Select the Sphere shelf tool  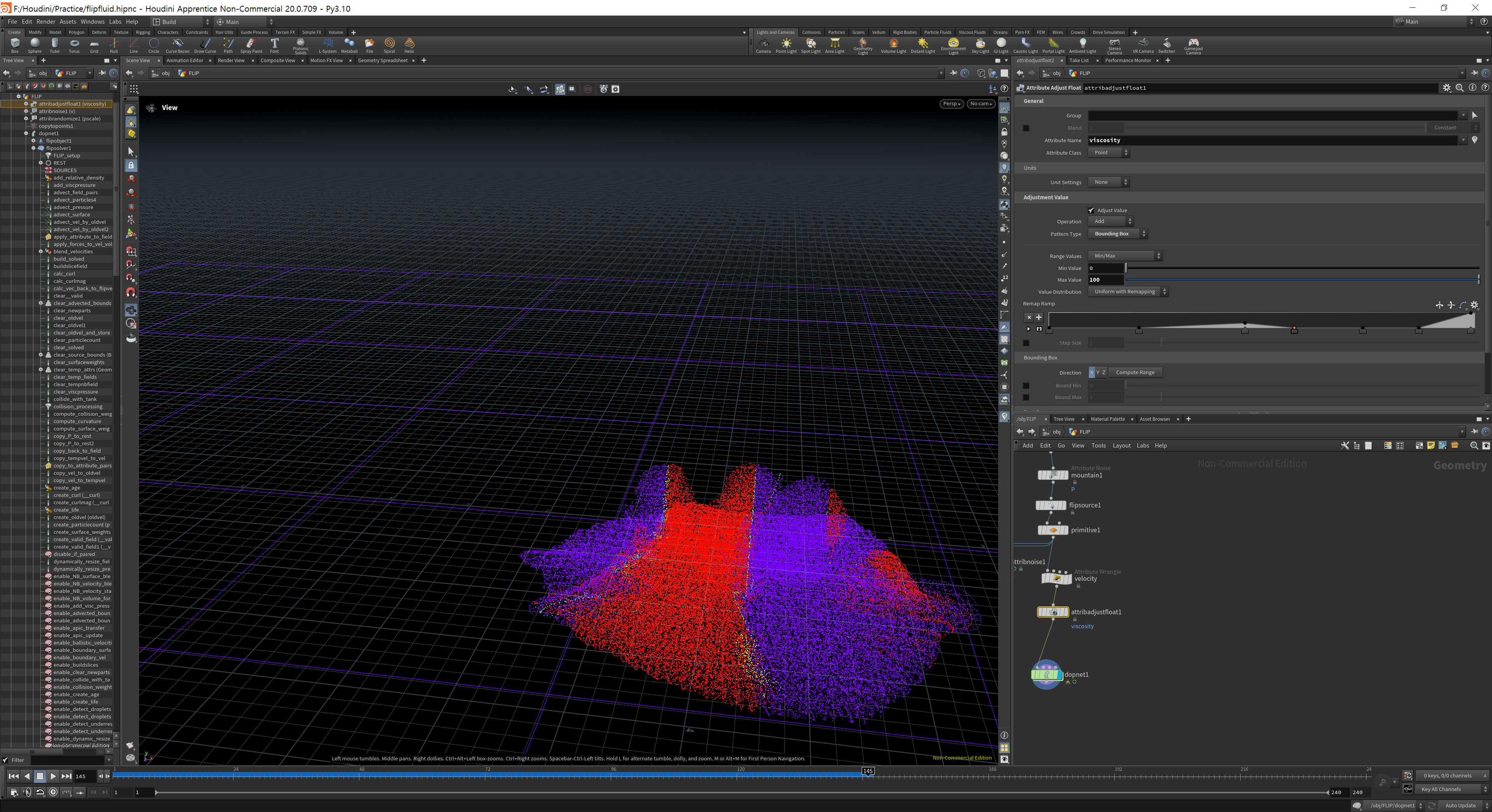[x=35, y=44]
